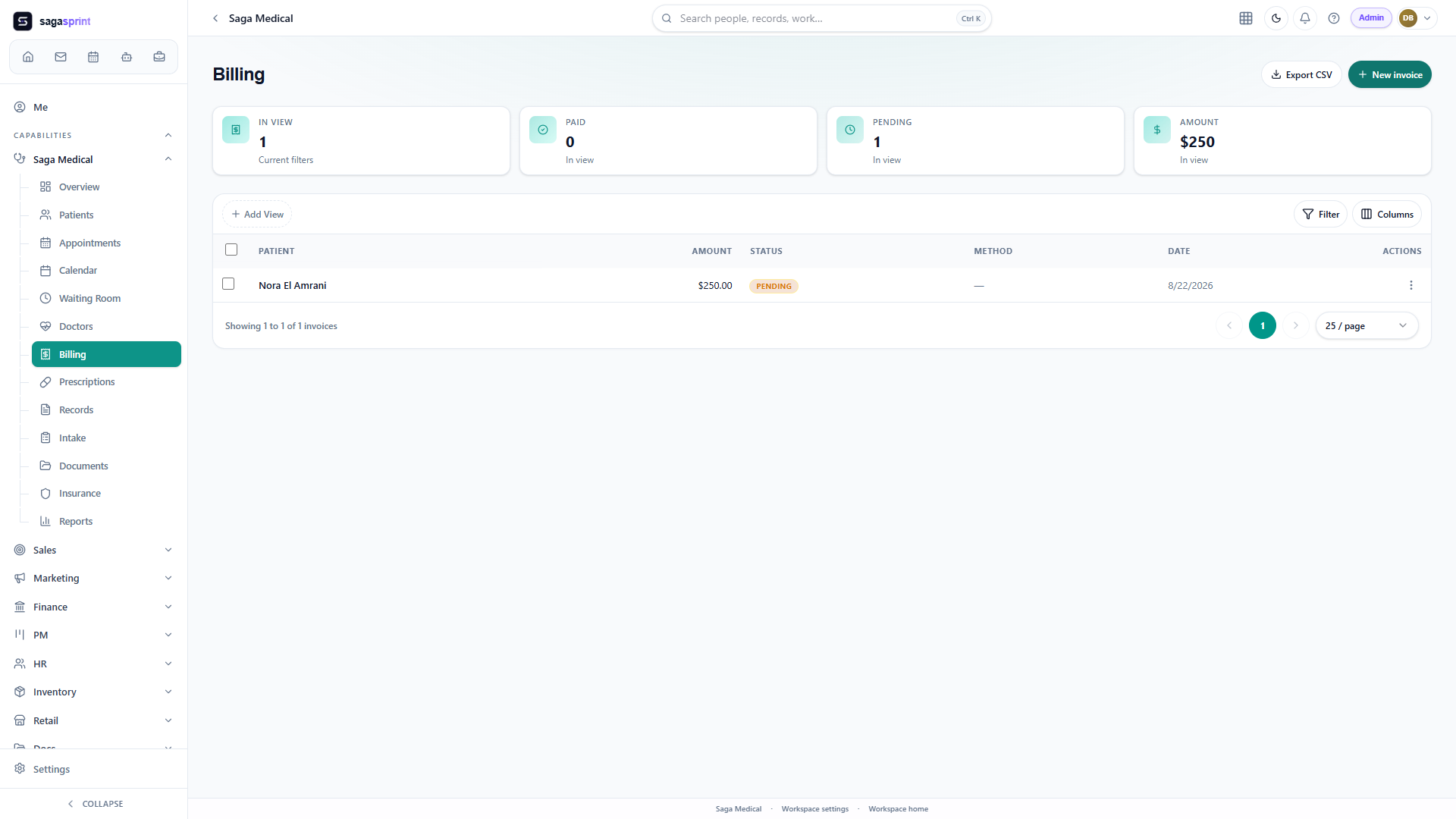Select all invoices with header checkbox
Image resolution: width=1456 pixels, height=819 pixels.
(x=231, y=249)
